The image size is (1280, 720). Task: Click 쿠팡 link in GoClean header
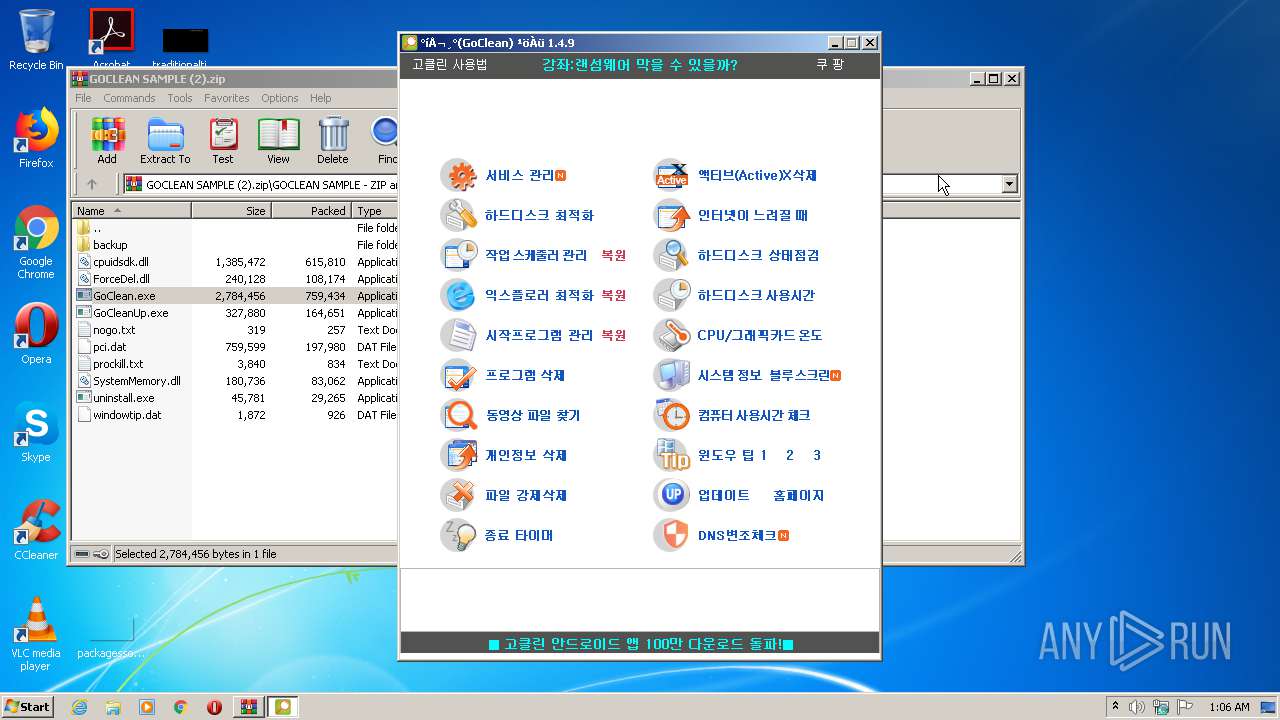pyautogui.click(x=830, y=65)
